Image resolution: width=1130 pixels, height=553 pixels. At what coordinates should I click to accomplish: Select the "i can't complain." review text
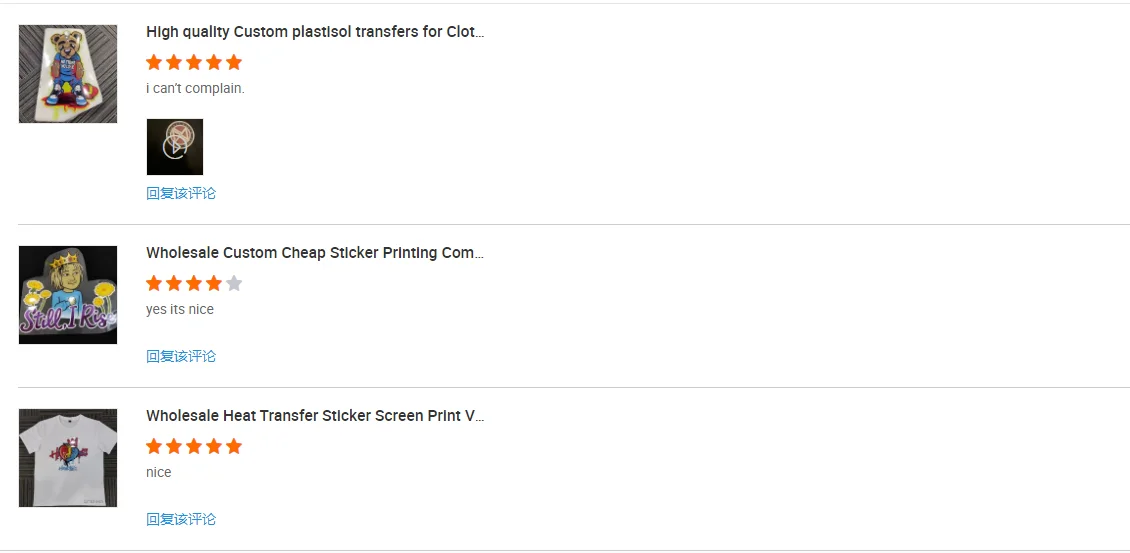[x=195, y=88]
